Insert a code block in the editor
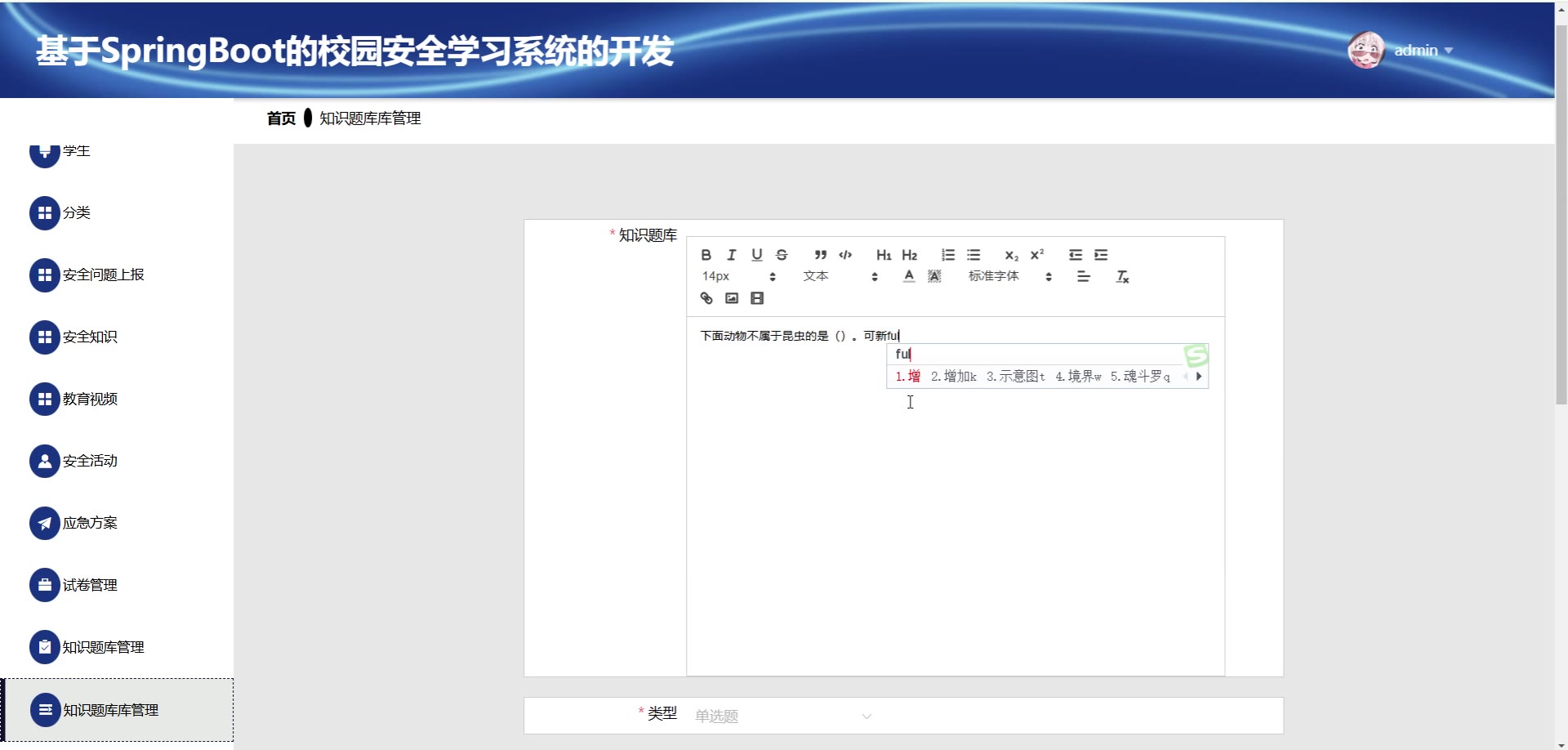The image size is (1568, 750). click(x=845, y=255)
